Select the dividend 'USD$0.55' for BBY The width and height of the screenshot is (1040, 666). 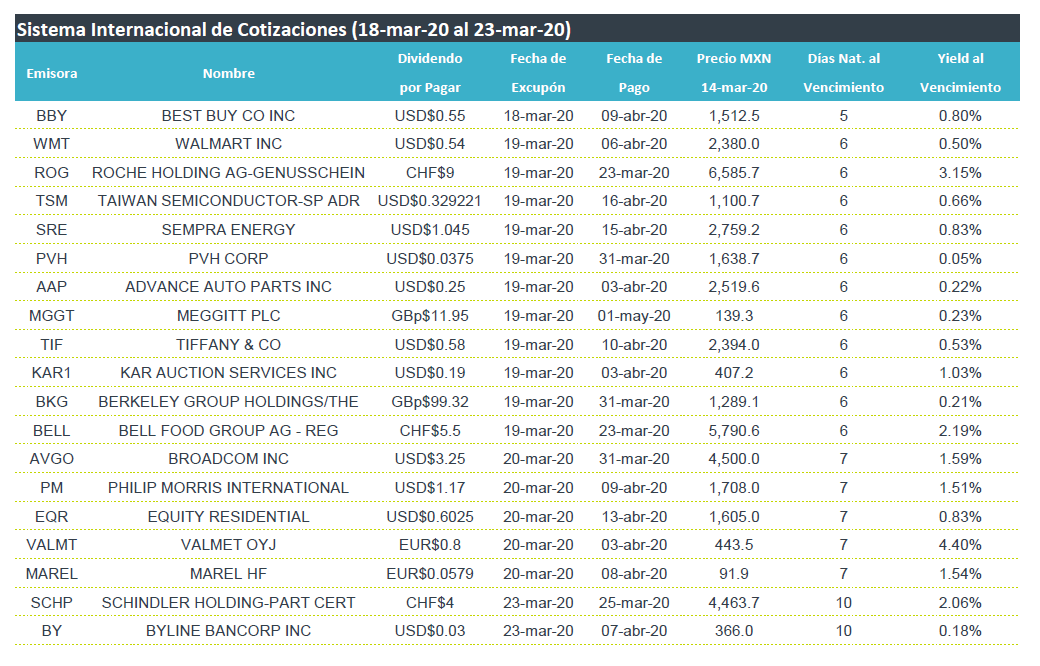click(430, 115)
